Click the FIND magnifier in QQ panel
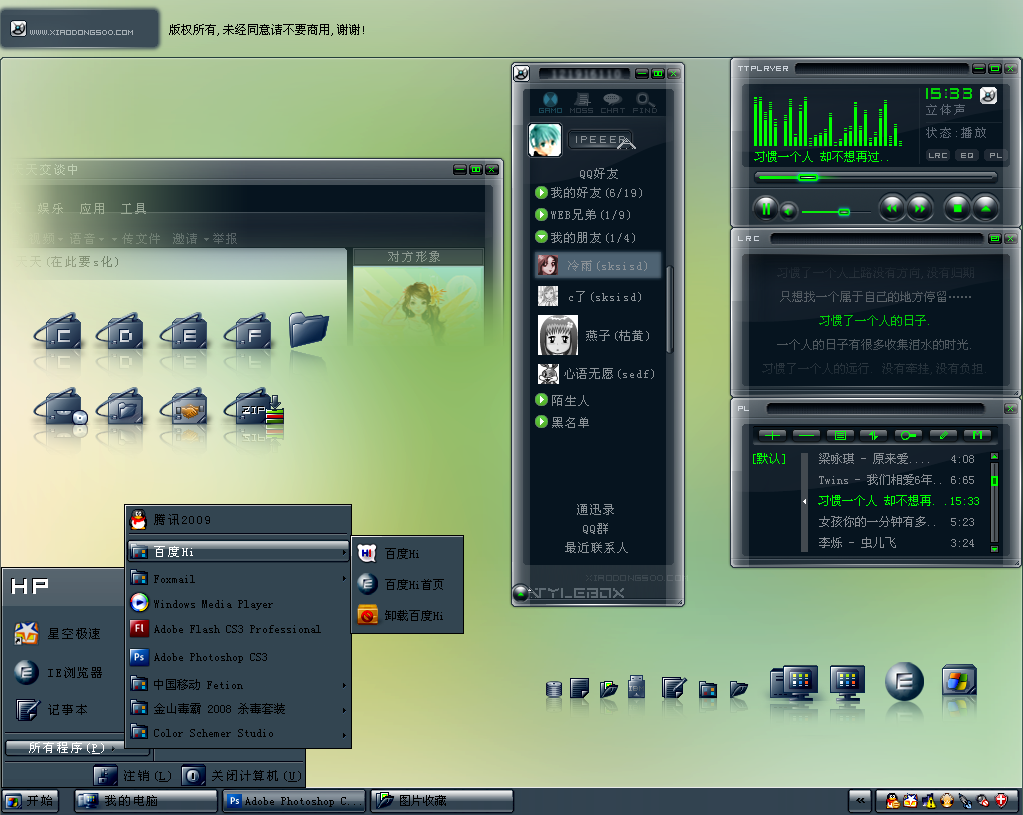This screenshot has height=815, width=1023. pyautogui.click(x=645, y=103)
